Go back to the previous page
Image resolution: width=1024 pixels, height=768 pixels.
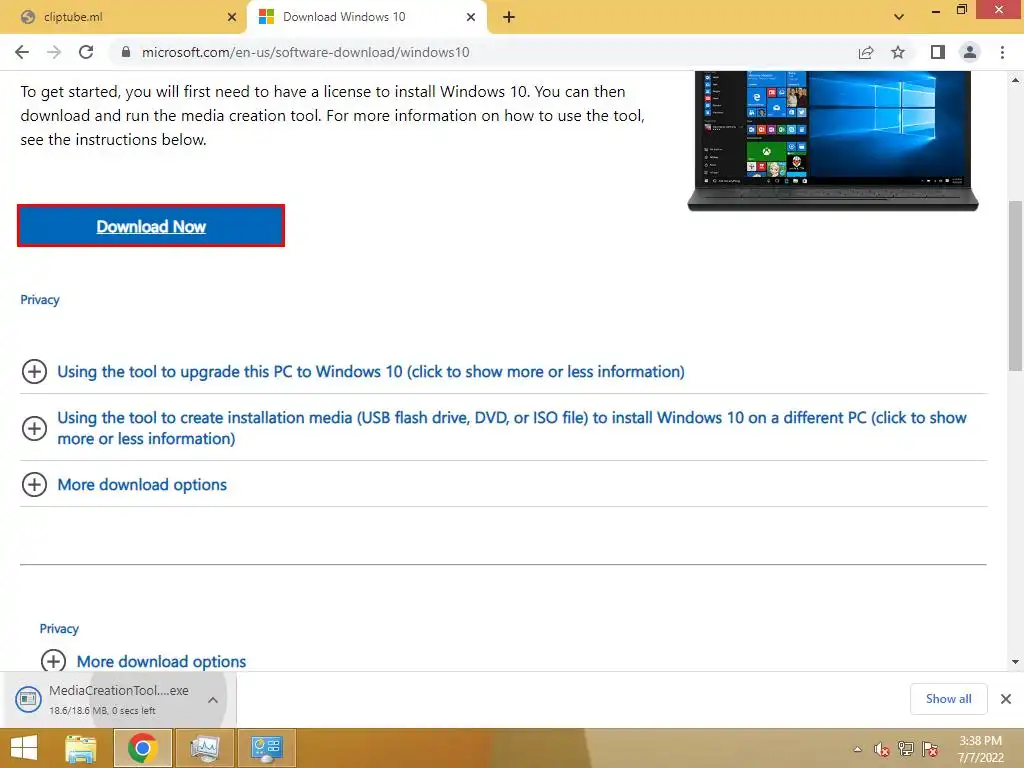point(22,52)
